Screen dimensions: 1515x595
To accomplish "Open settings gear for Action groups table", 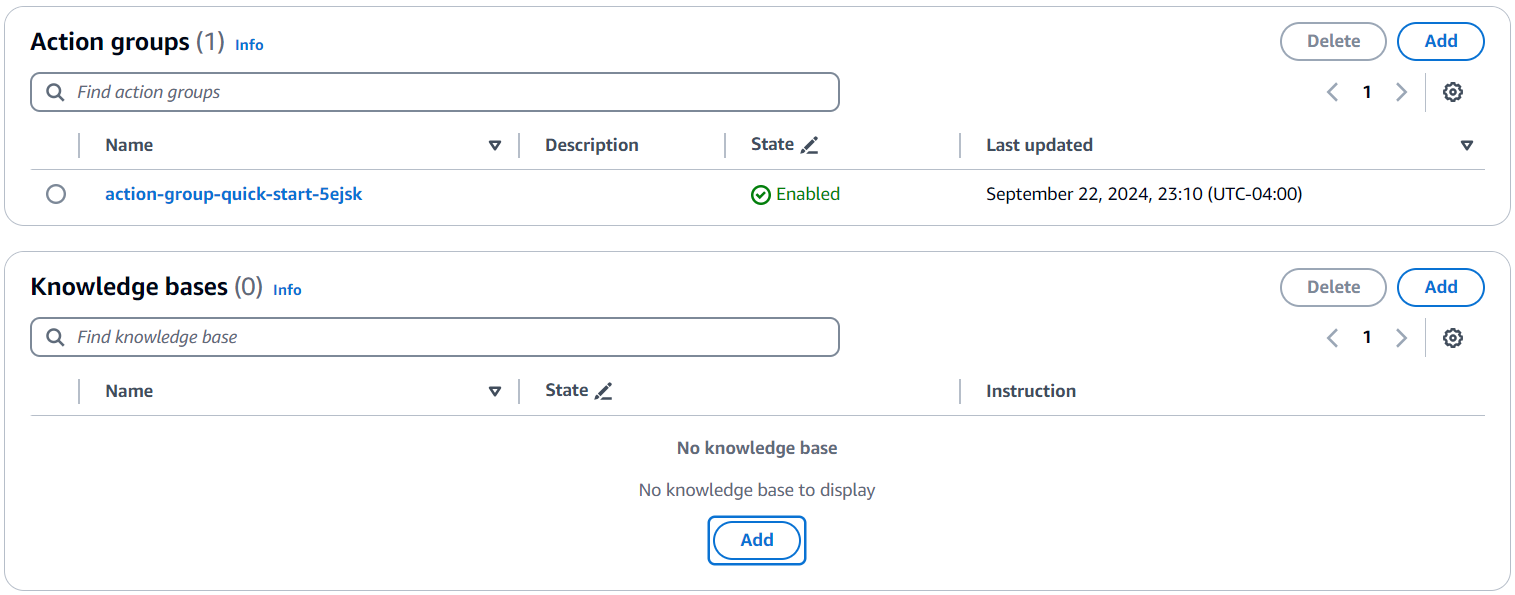I will tap(1453, 92).
